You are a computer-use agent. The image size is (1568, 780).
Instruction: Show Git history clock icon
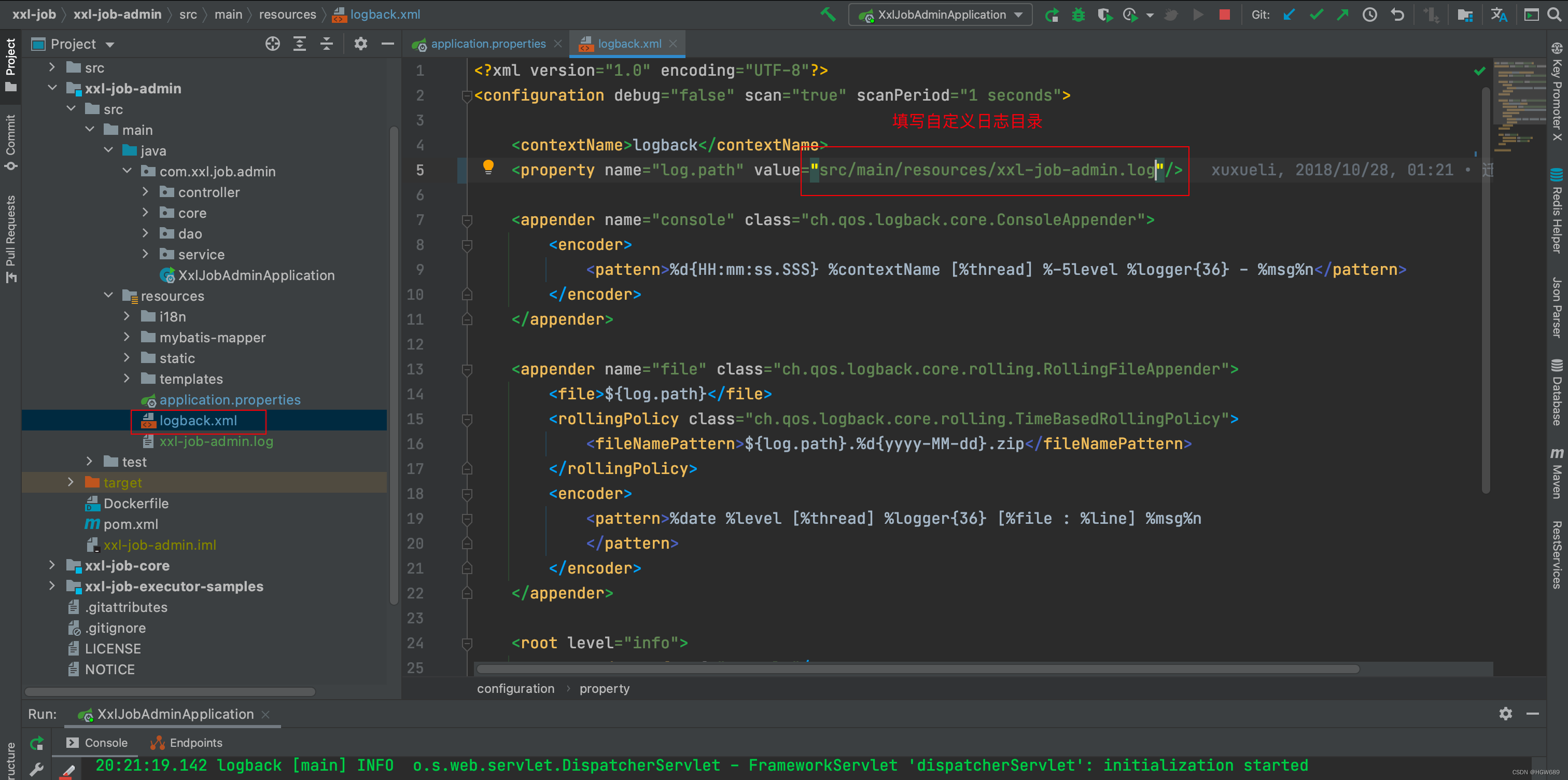(x=1369, y=15)
